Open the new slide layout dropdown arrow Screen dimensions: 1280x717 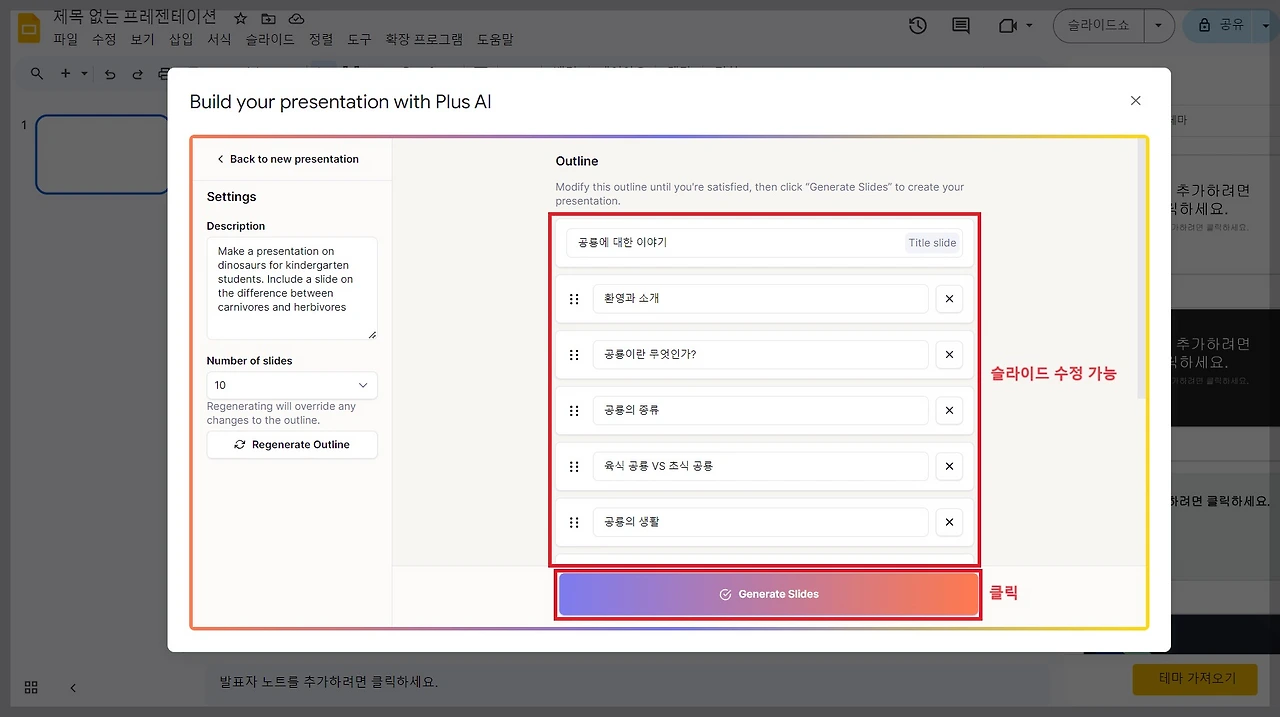click(85, 73)
